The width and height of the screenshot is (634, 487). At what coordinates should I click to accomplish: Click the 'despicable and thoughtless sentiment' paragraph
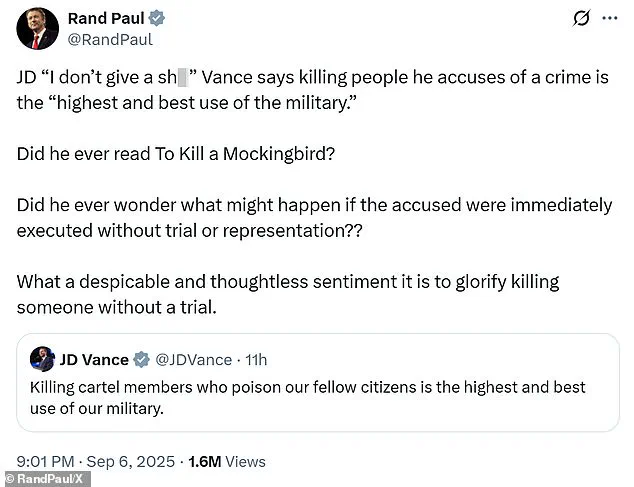300,295
